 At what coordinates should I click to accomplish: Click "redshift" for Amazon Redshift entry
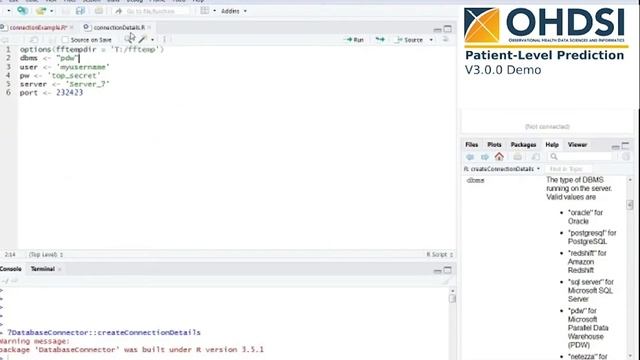[x=587, y=262]
